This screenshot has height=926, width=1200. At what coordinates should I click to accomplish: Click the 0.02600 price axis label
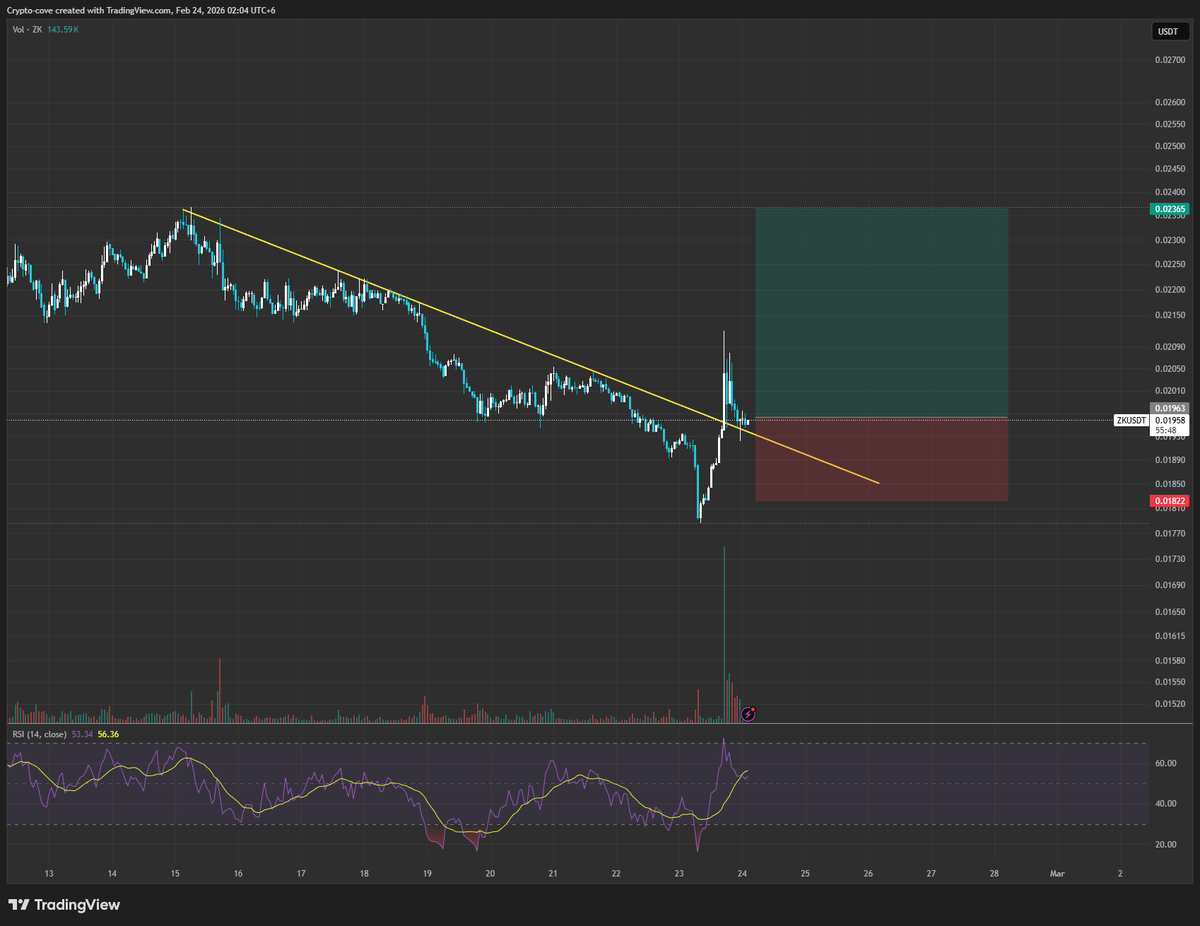point(1168,102)
